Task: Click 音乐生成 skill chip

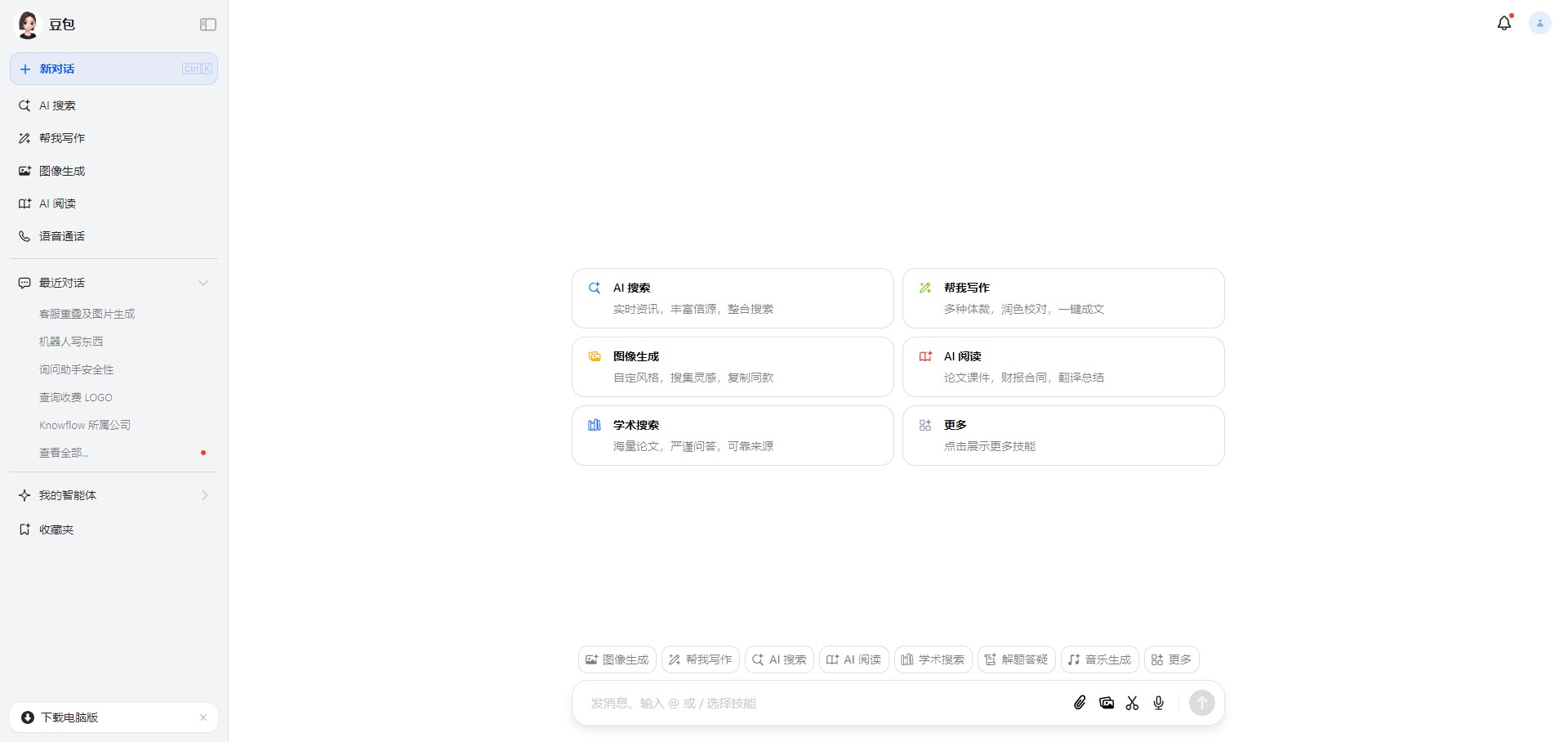Action: coord(1100,659)
